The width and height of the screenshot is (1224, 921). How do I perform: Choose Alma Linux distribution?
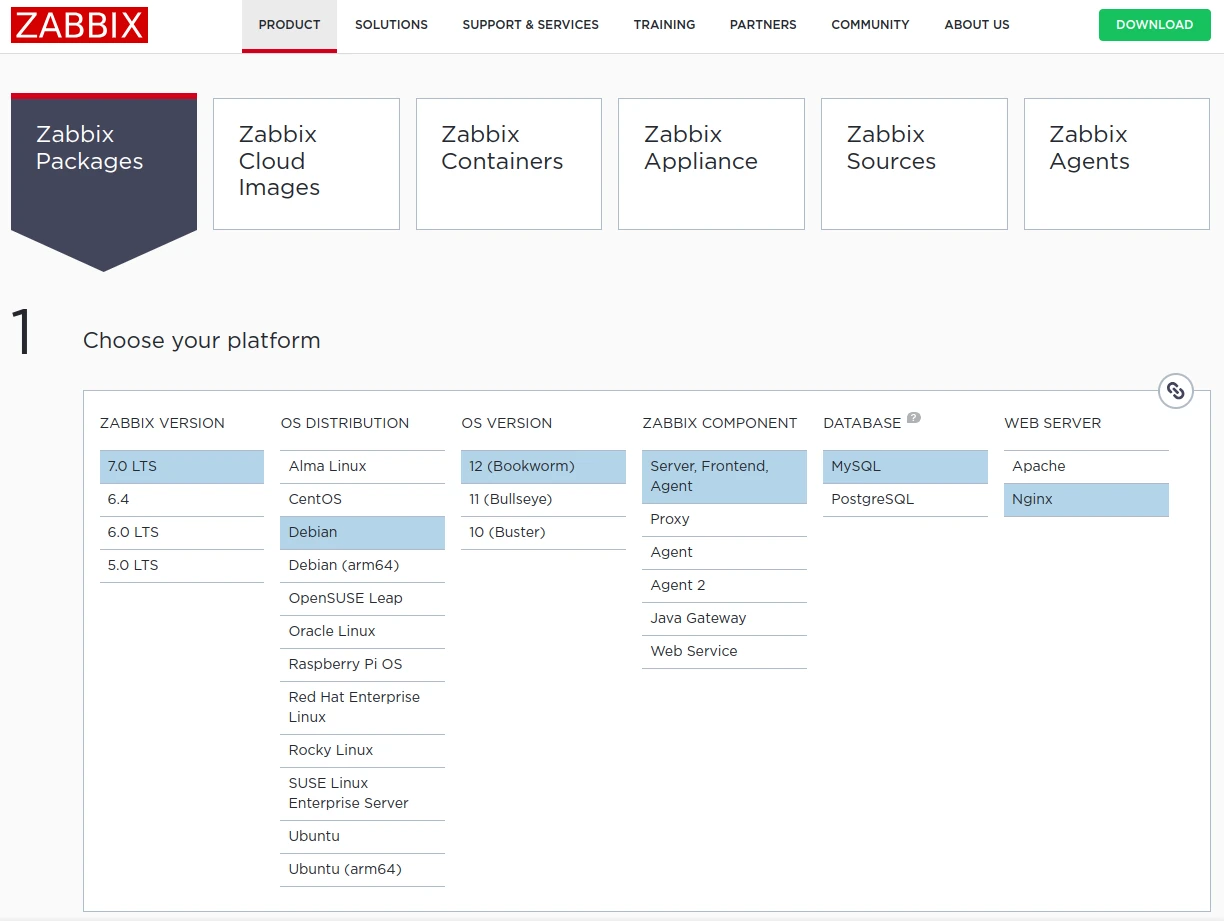pyautogui.click(x=363, y=467)
